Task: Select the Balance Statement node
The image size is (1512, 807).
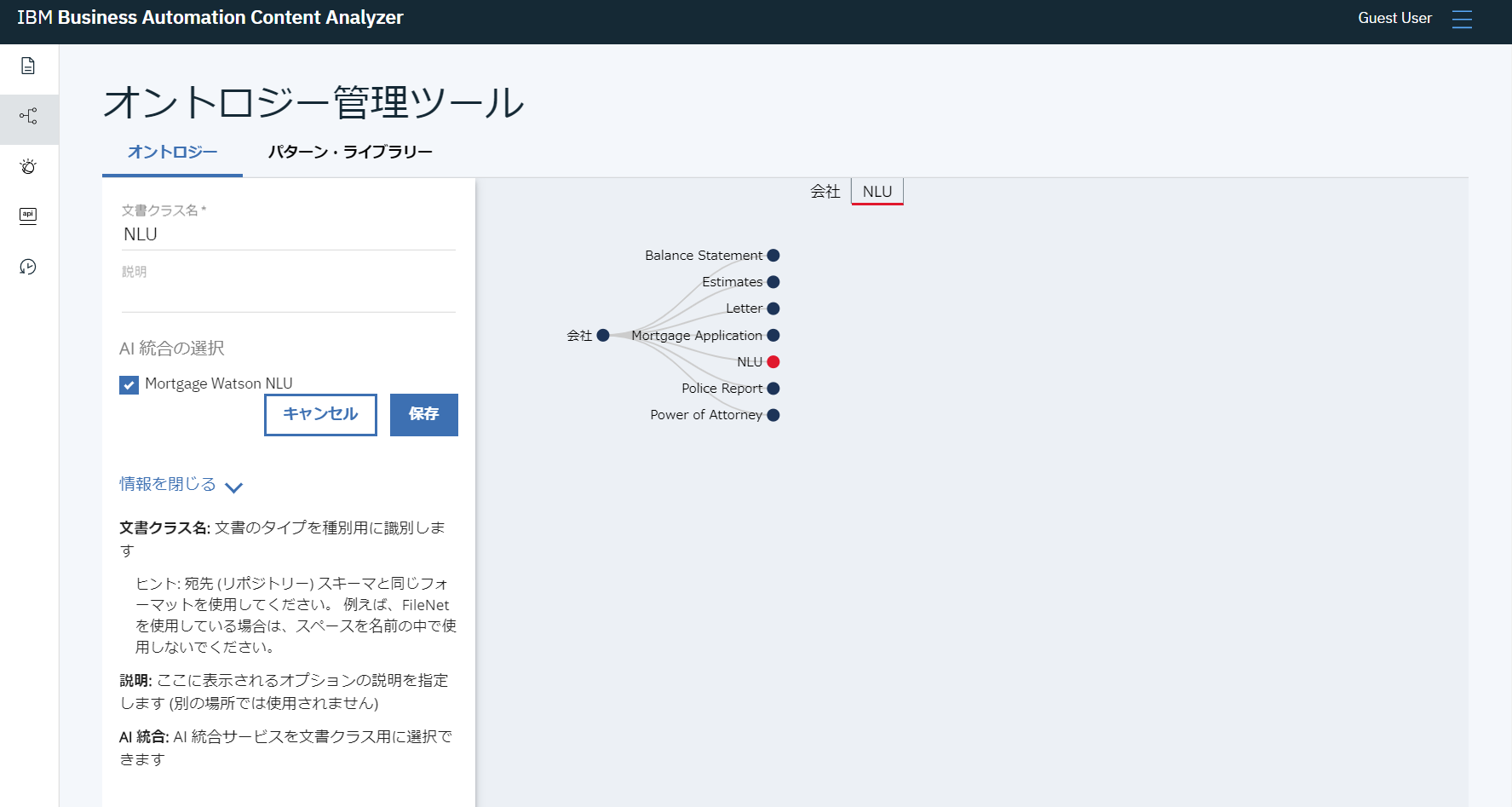Action: (x=772, y=255)
